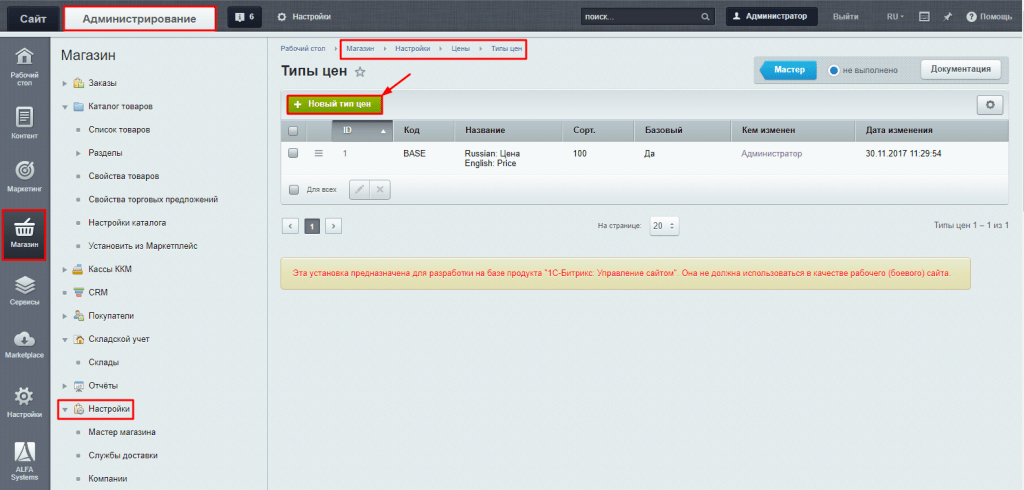This screenshot has width=1024, height=490.
Task: Click the pin panel icon in header
Action: 946,16
